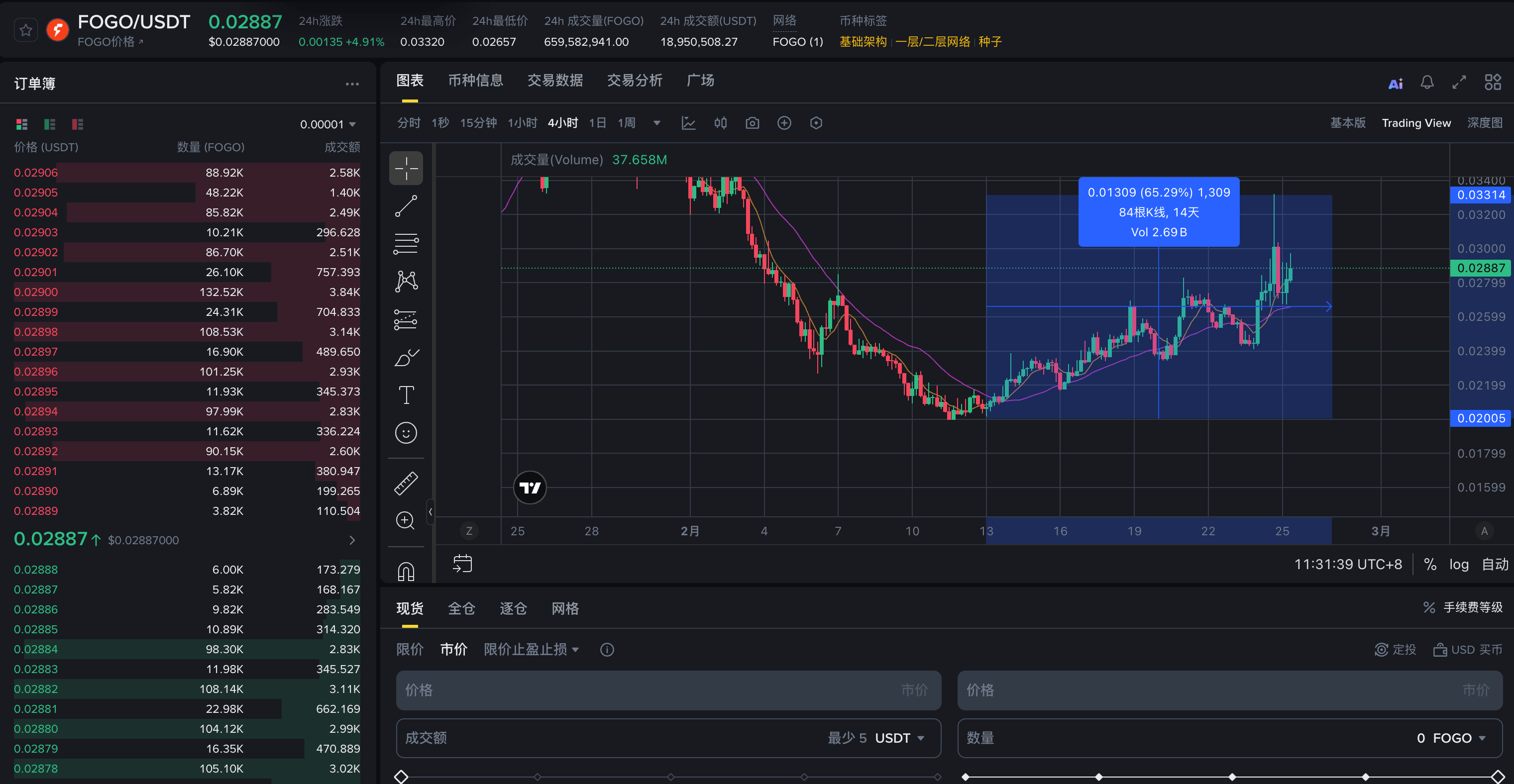
Task: Switch chart interval to 1小时
Action: coord(523,123)
